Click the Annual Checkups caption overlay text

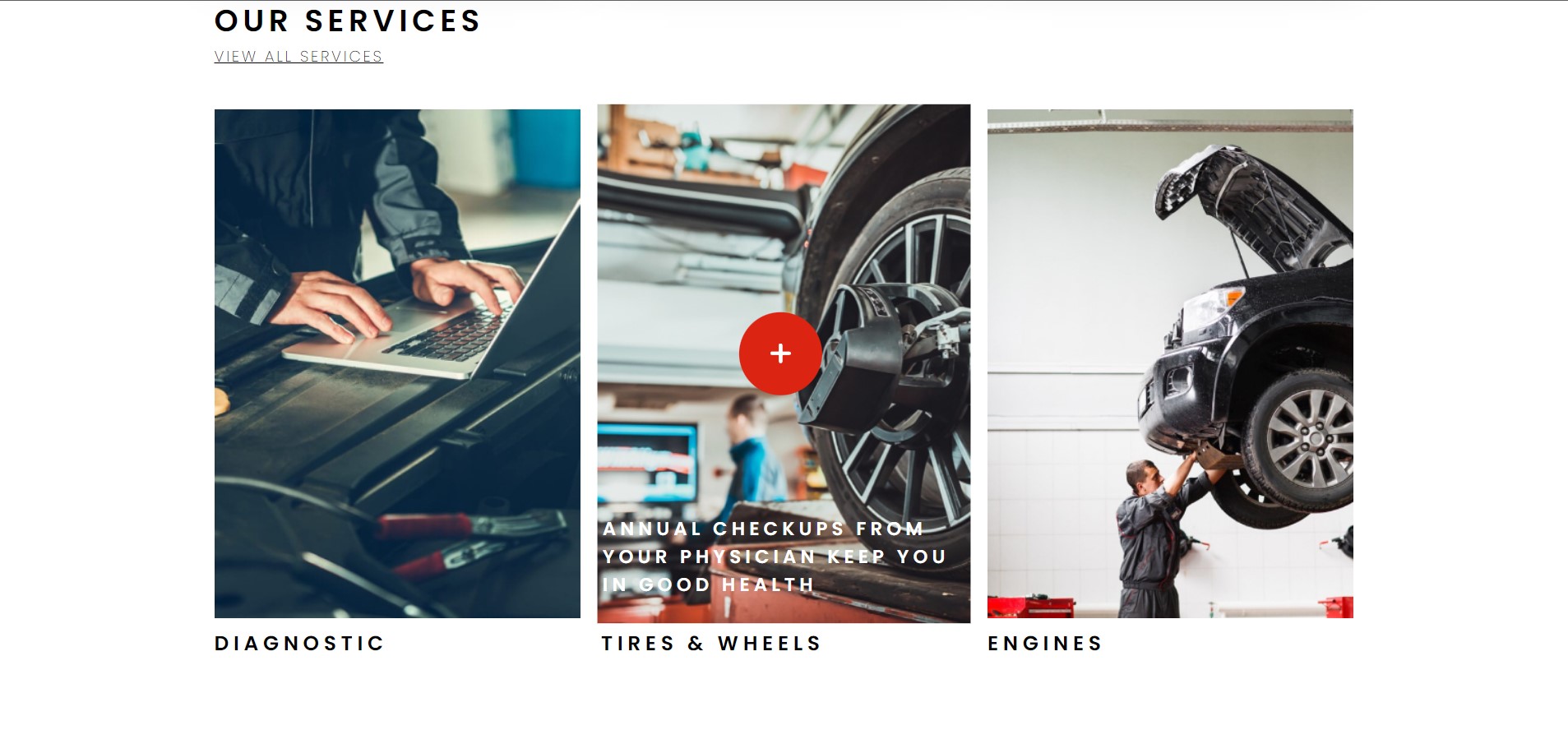click(775, 557)
